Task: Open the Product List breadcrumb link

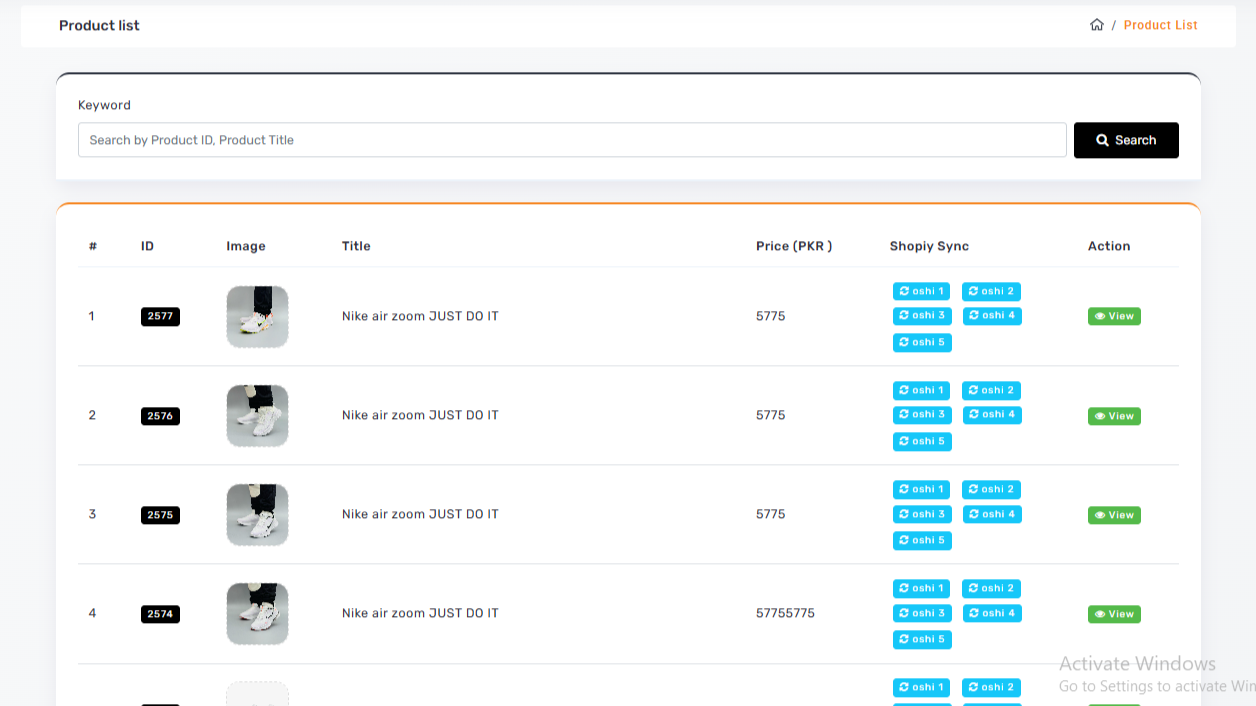Action: point(1160,25)
